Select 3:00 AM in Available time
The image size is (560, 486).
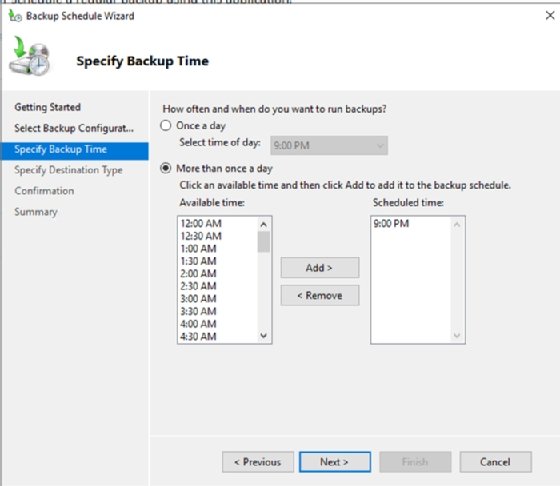point(199,299)
